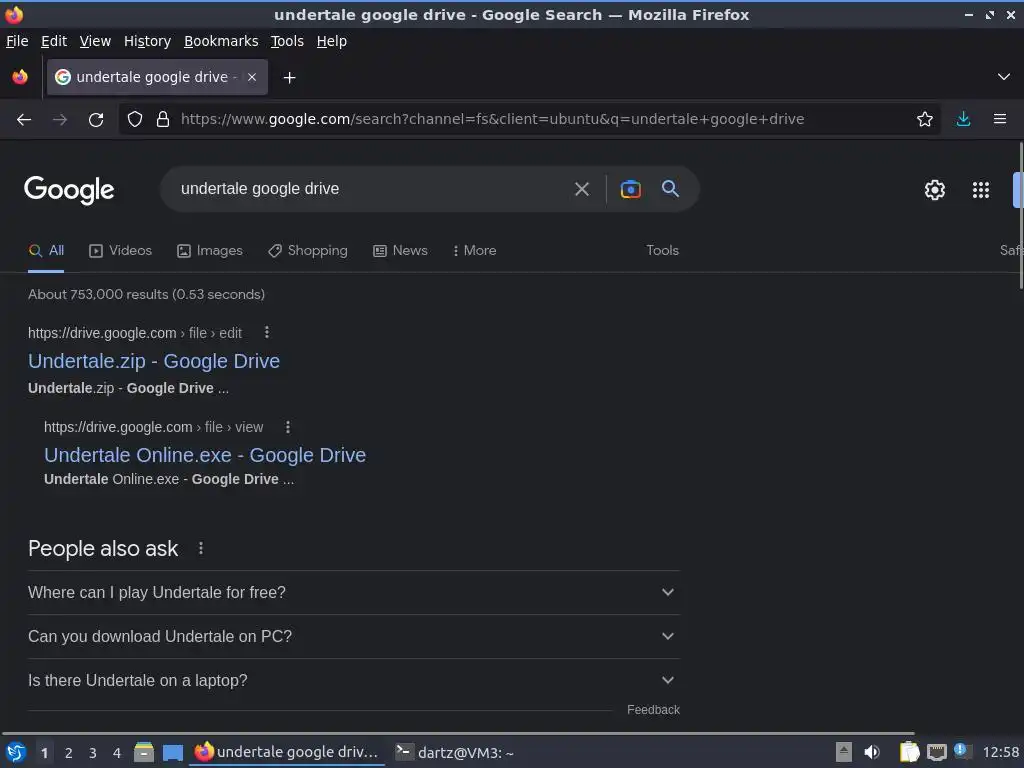Open the View menu
The image size is (1024, 768).
click(x=95, y=41)
